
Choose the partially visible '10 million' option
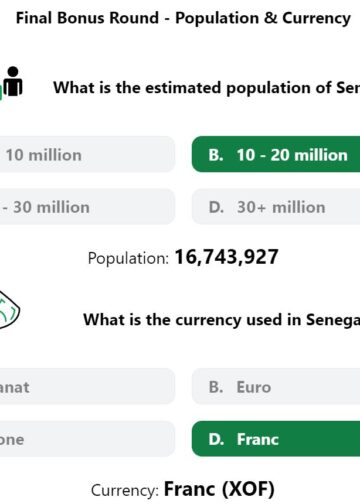click(87, 154)
